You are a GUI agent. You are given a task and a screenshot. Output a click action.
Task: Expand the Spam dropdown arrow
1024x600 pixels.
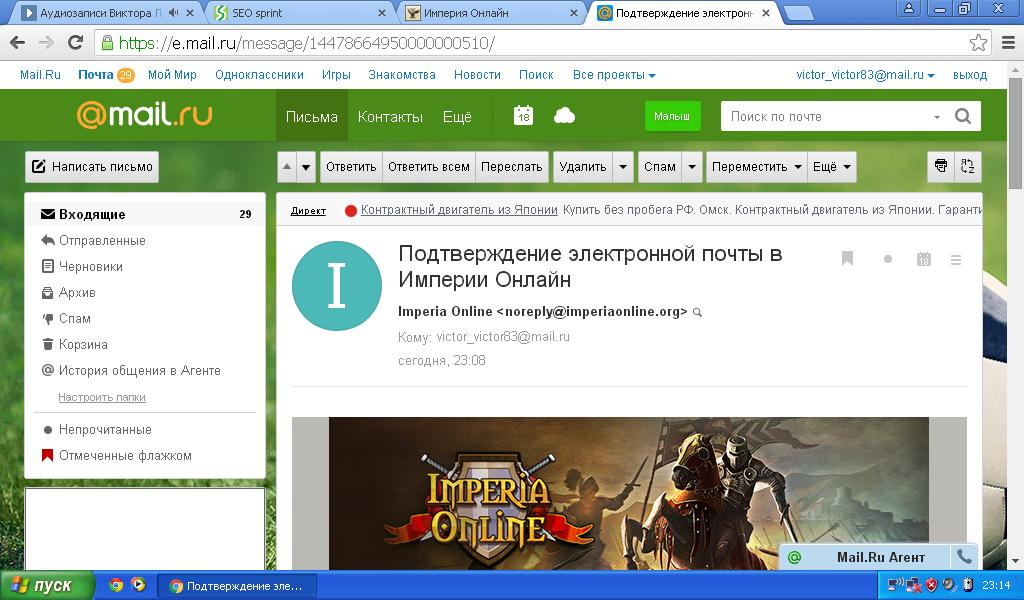coord(692,166)
